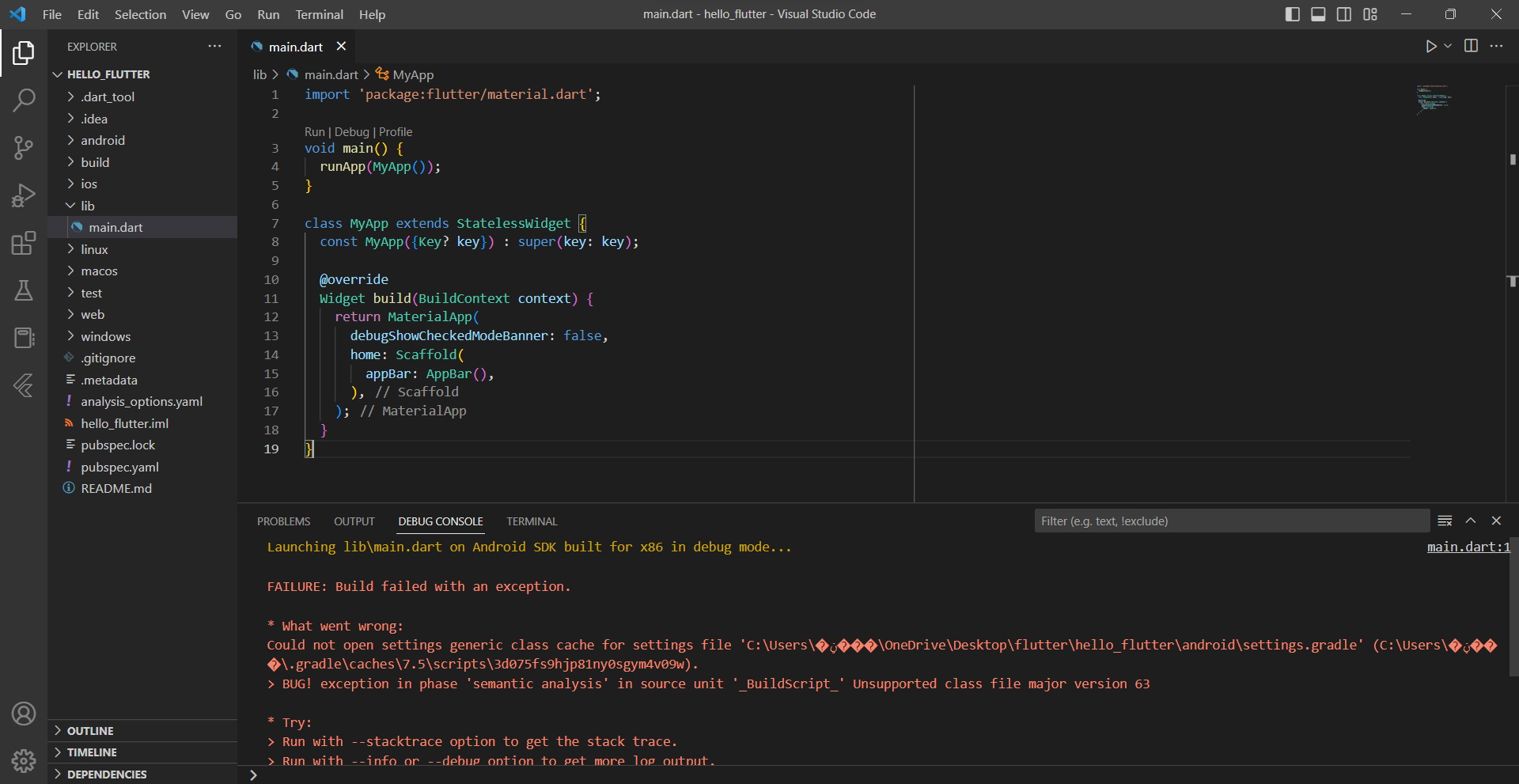Click the lib breadcrumb segment
The height and width of the screenshot is (784, 1519).
coord(259,74)
